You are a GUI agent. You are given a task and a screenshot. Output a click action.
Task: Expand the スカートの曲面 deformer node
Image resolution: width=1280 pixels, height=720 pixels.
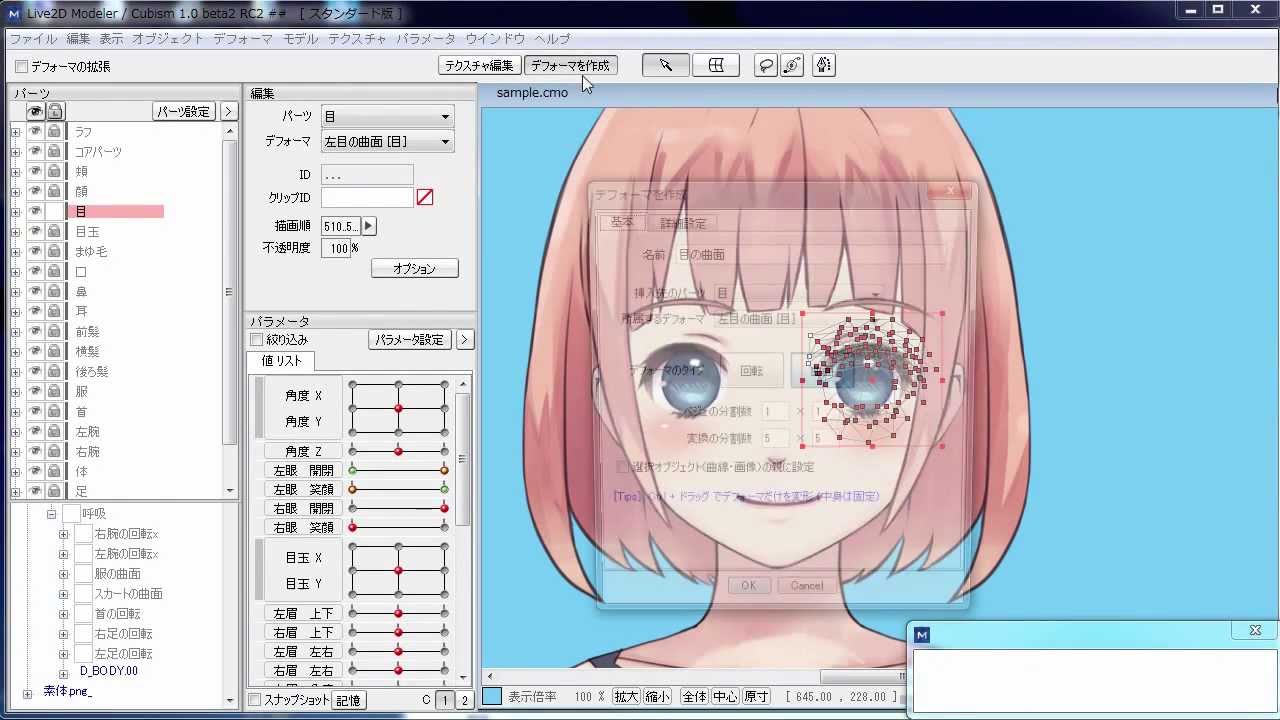63,594
